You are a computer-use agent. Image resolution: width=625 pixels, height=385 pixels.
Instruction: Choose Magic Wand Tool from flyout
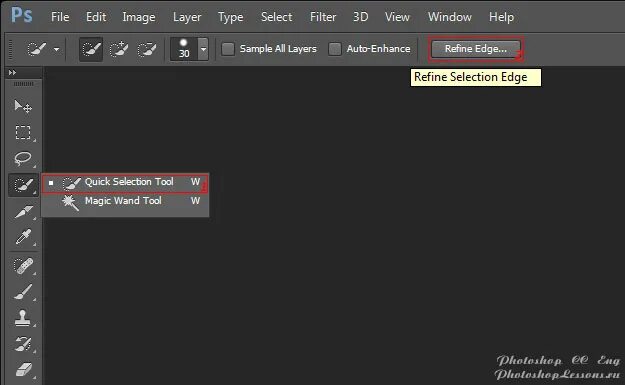pos(125,201)
